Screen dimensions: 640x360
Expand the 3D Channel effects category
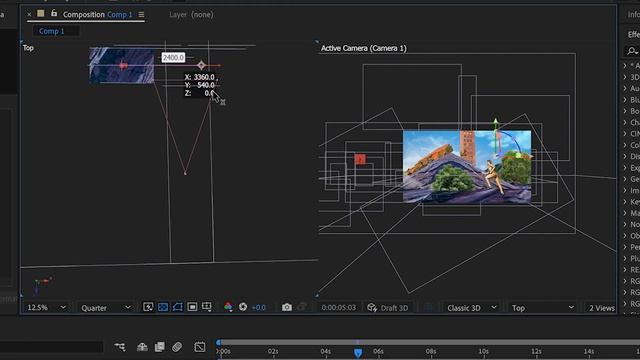625,77
